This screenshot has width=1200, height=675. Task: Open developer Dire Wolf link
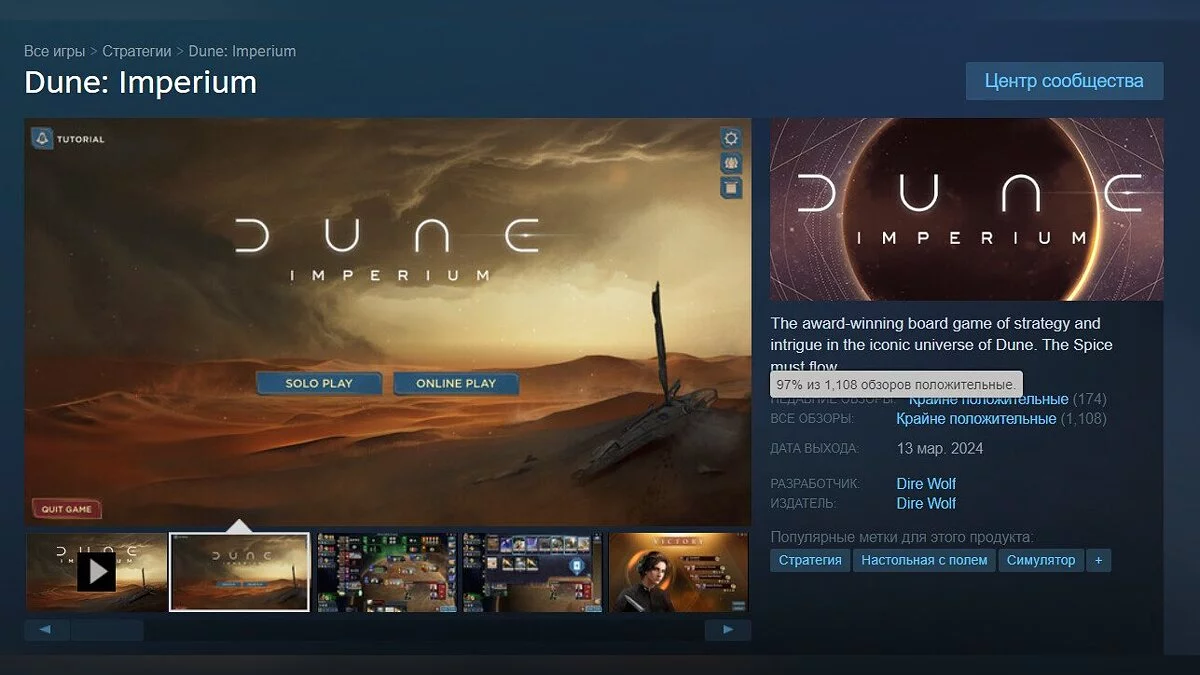click(x=926, y=484)
